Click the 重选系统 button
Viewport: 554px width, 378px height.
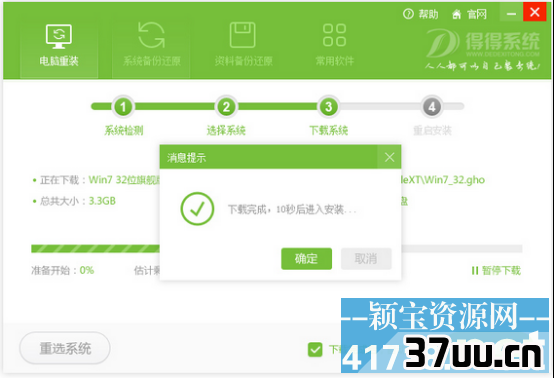click(x=65, y=348)
